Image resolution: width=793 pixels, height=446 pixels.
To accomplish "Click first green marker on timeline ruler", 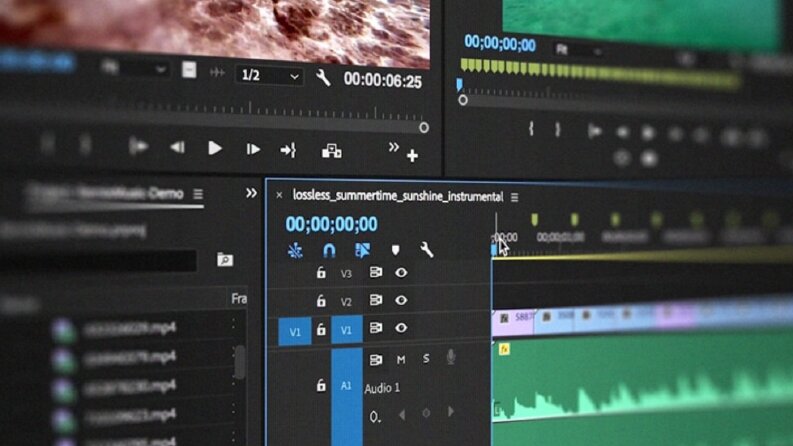I will coord(534,220).
